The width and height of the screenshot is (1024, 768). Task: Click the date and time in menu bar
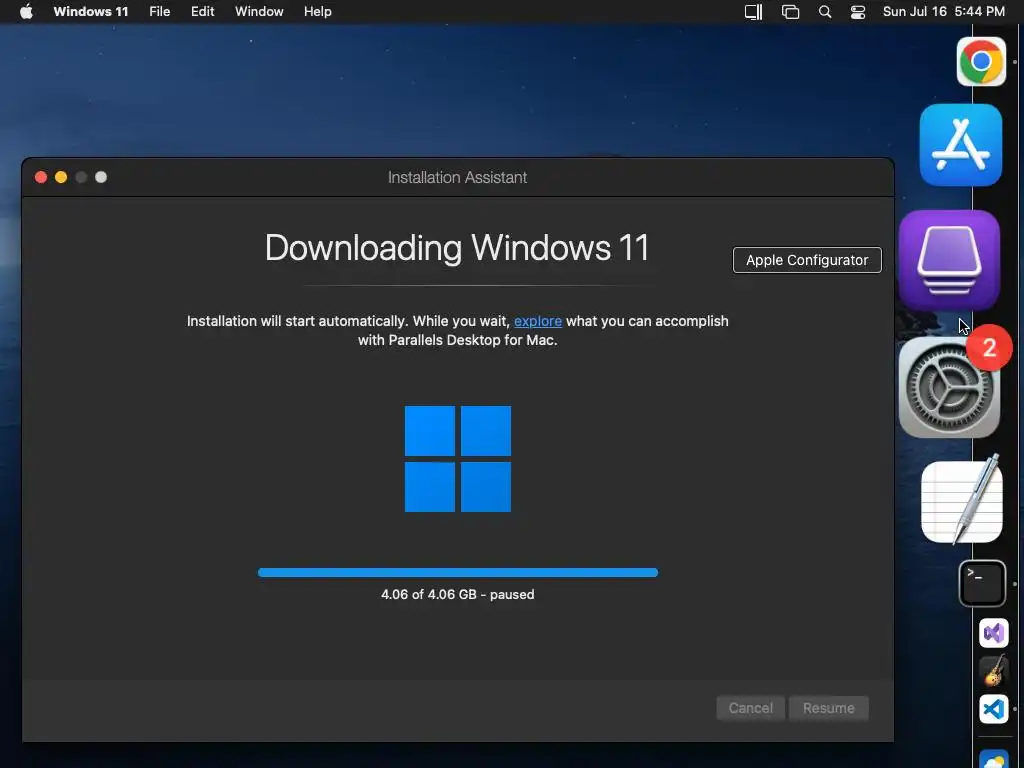tap(943, 12)
